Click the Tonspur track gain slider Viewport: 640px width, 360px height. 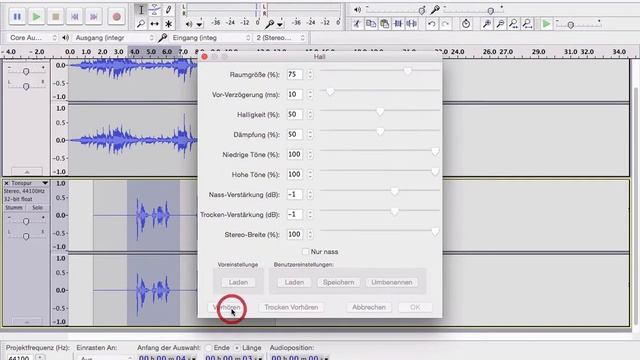26,221
